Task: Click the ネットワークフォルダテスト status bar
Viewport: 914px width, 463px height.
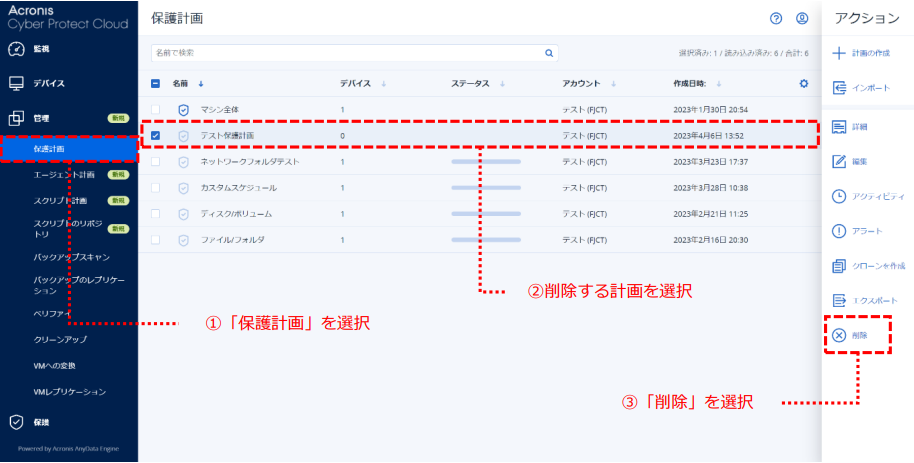Action: pyautogui.click(x=486, y=161)
